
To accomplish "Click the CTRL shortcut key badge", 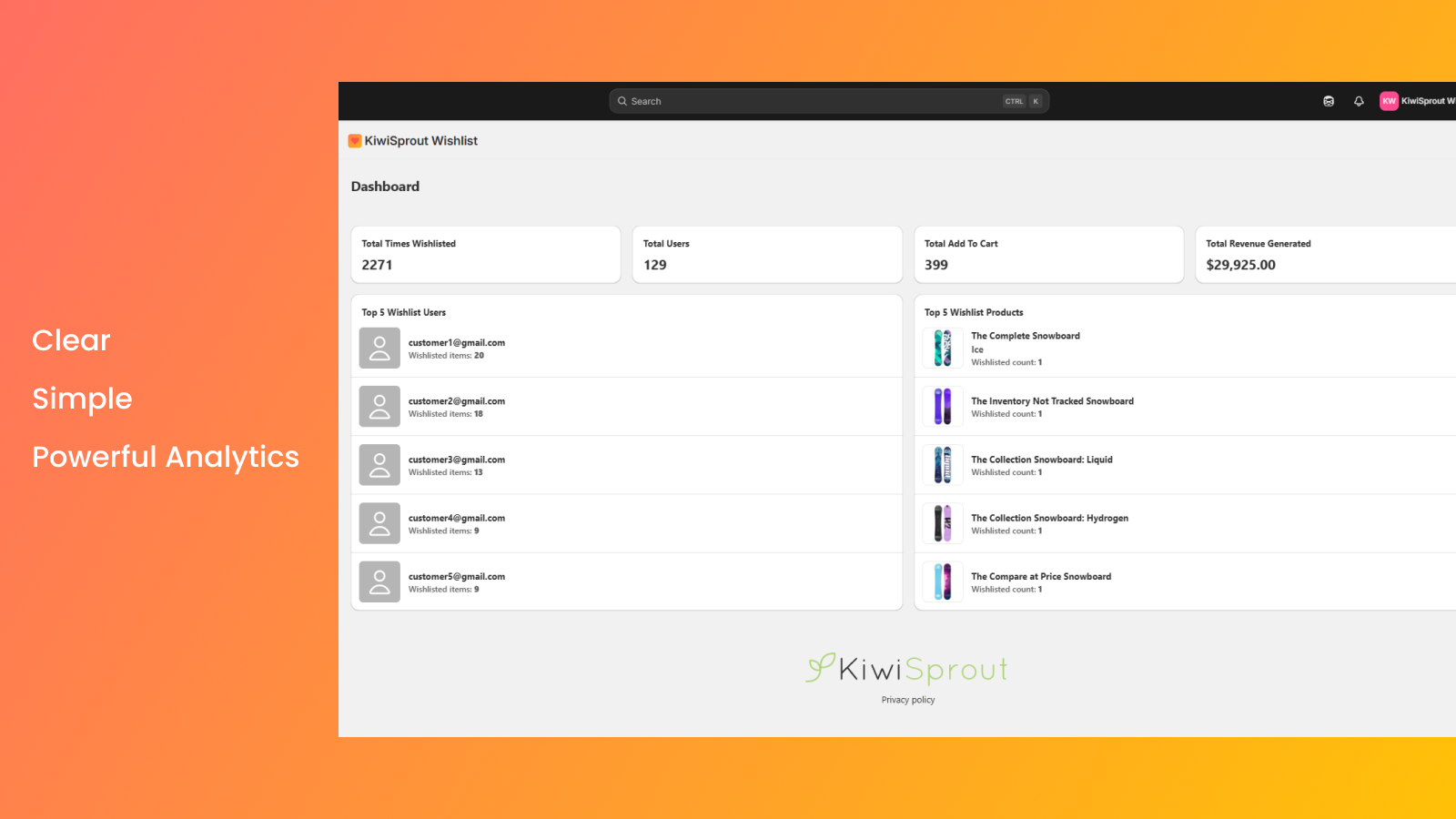I will coord(1014,101).
